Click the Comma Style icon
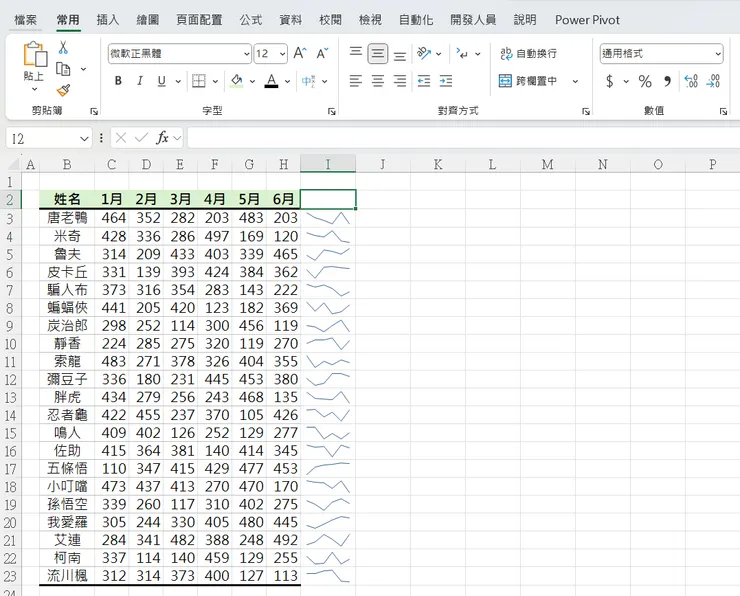 pyautogui.click(x=667, y=81)
